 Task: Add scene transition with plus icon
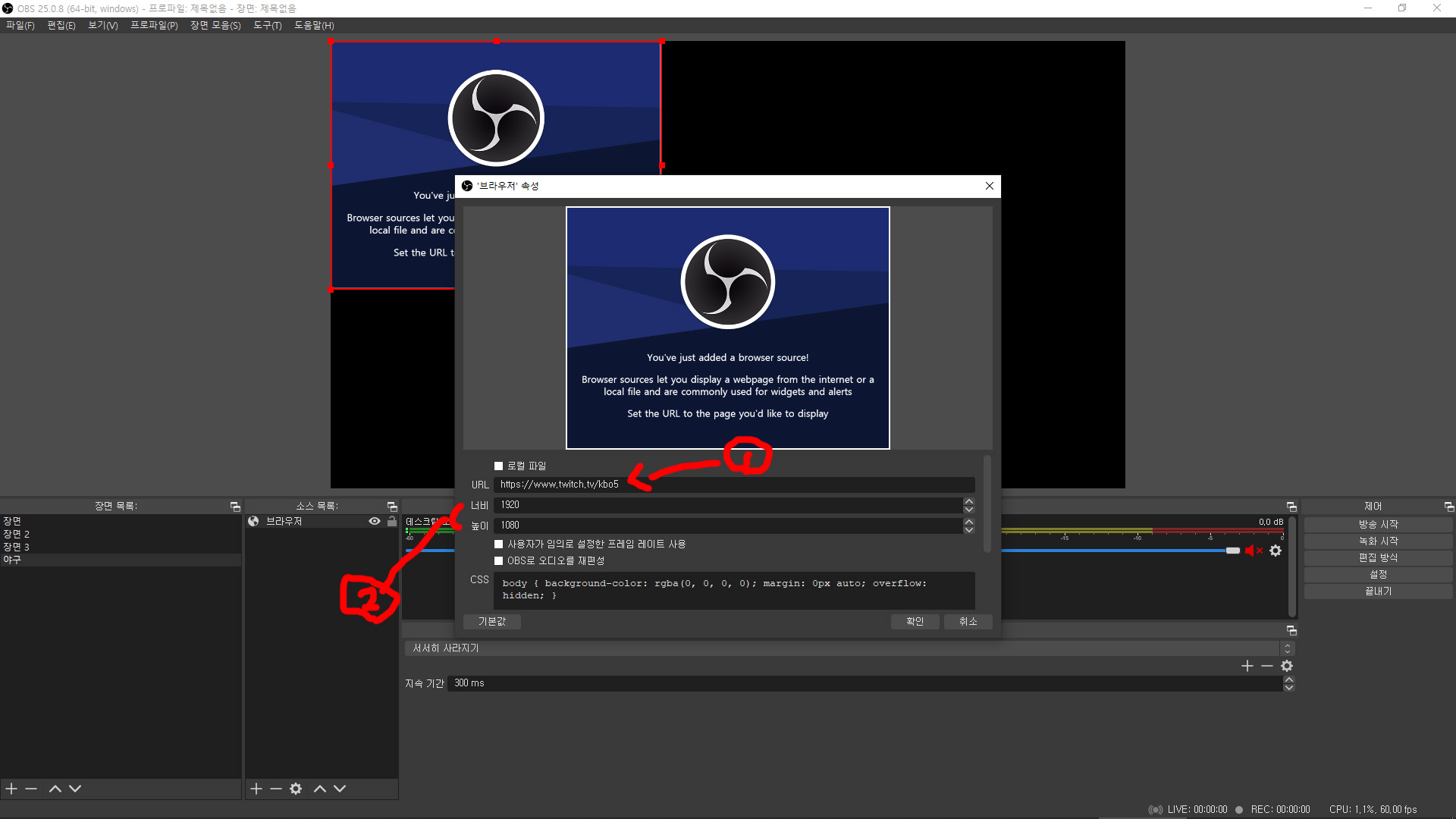pyautogui.click(x=1247, y=666)
